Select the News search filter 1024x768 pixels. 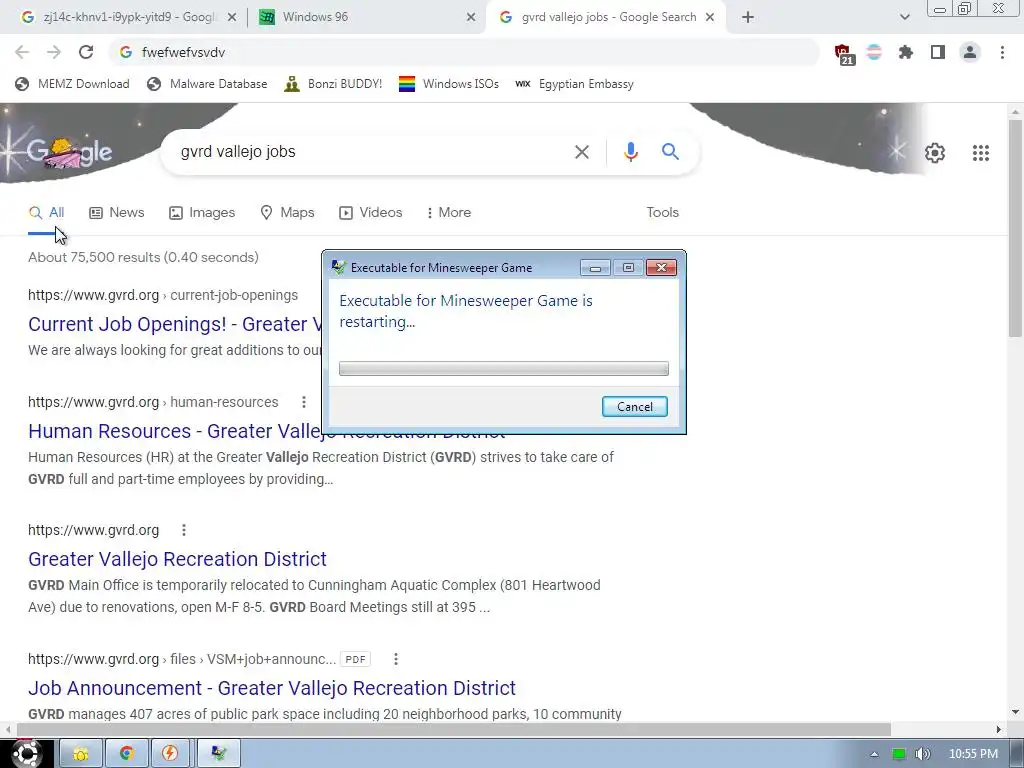tap(117, 212)
